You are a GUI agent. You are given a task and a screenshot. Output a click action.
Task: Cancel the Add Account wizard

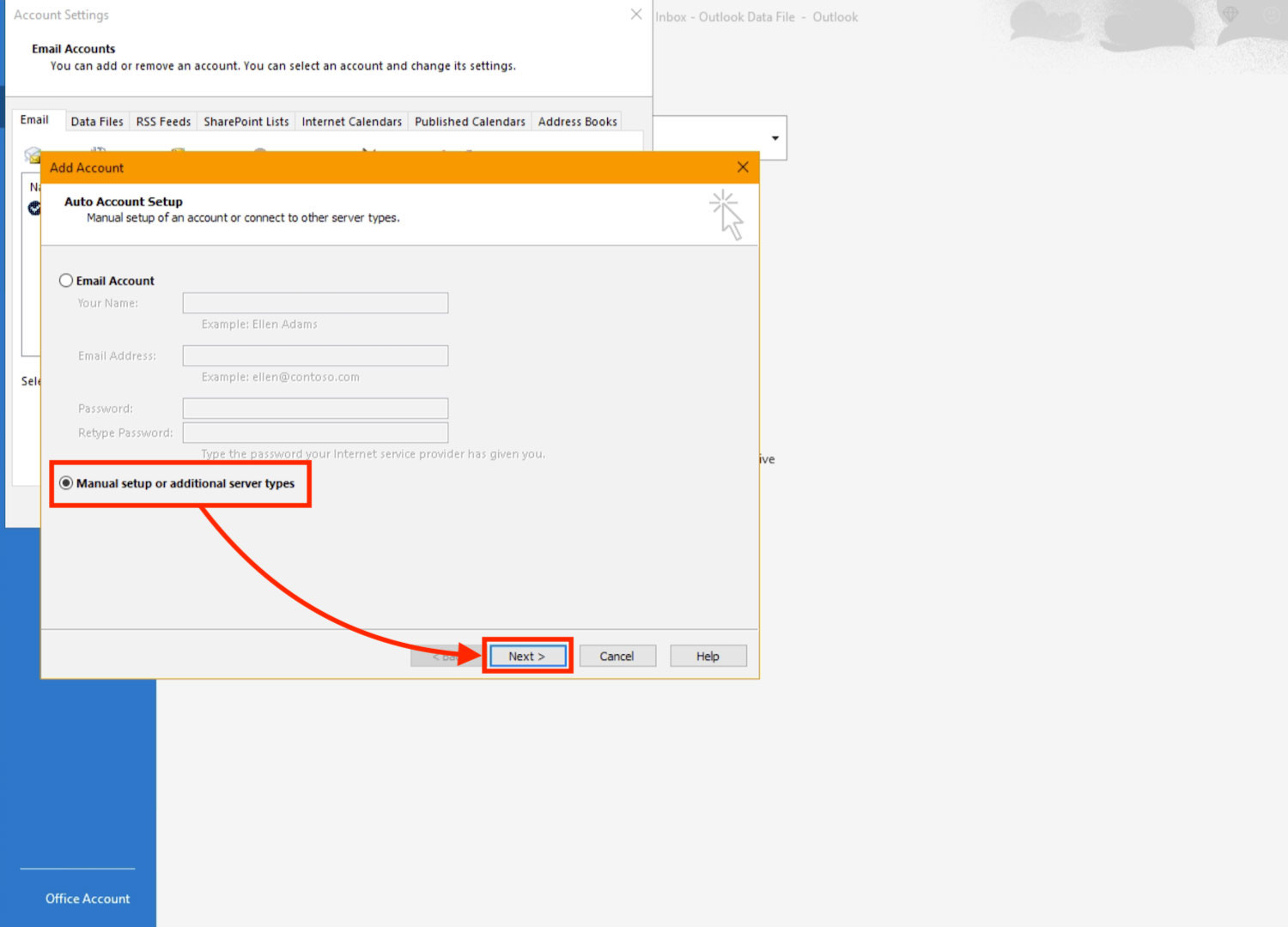tap(617, 657)
